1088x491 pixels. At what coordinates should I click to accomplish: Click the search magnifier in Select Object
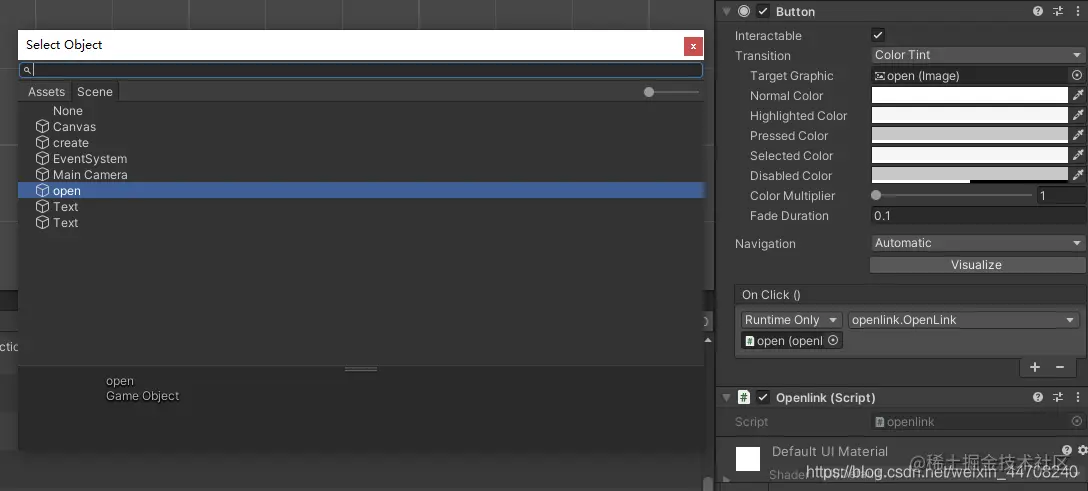[27, 70]
